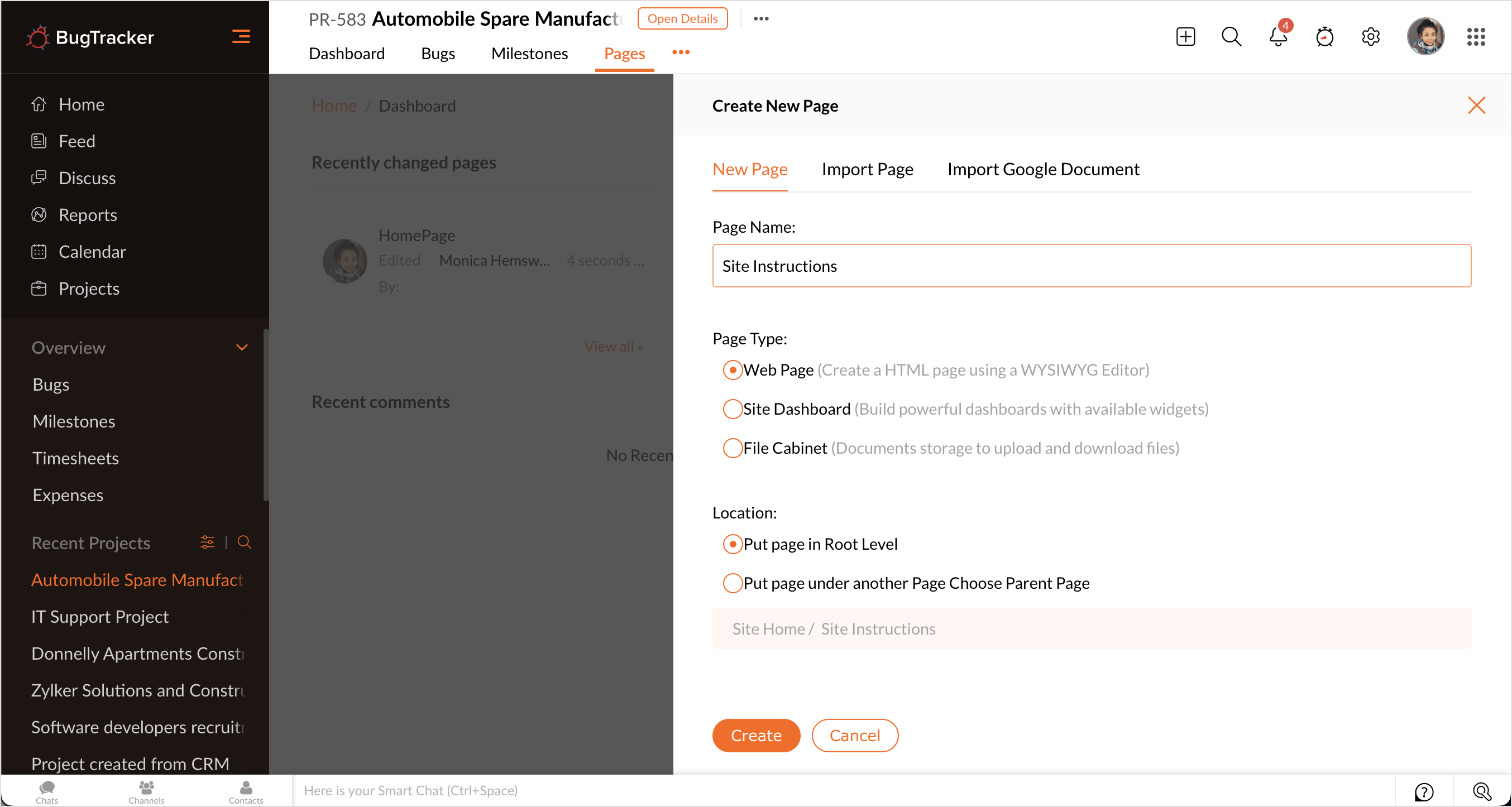Open the apps grid icon
1512x807 pixels.
click(x=1476, y=37)
